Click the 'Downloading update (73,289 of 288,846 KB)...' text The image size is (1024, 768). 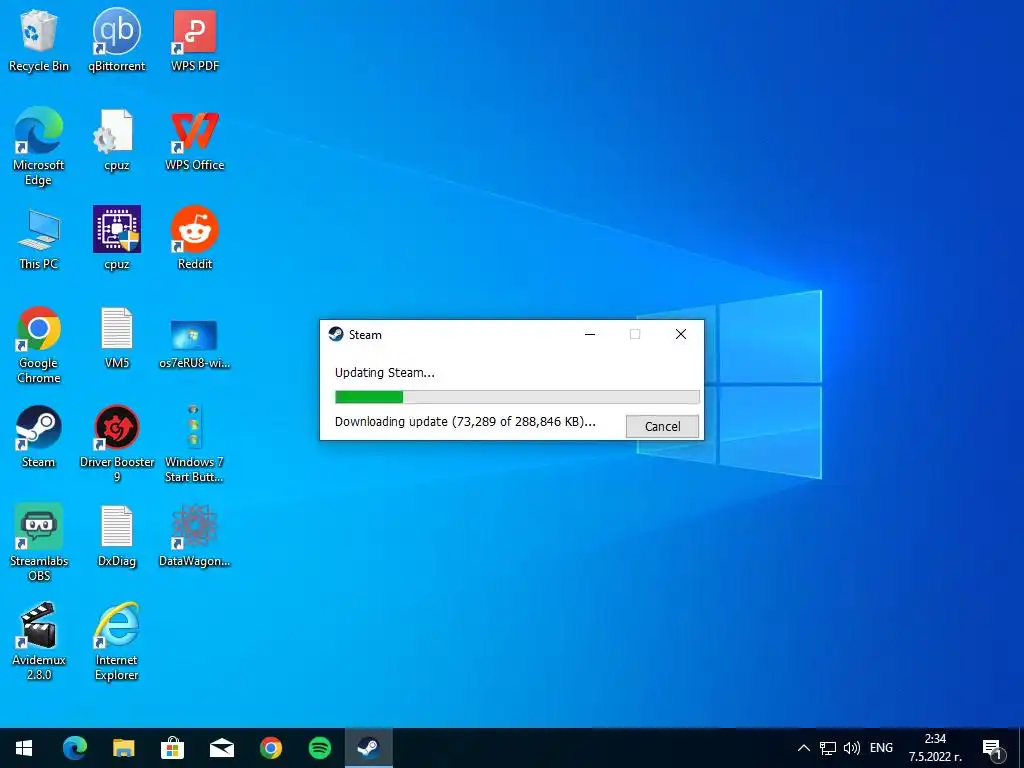tap(465, 422)
